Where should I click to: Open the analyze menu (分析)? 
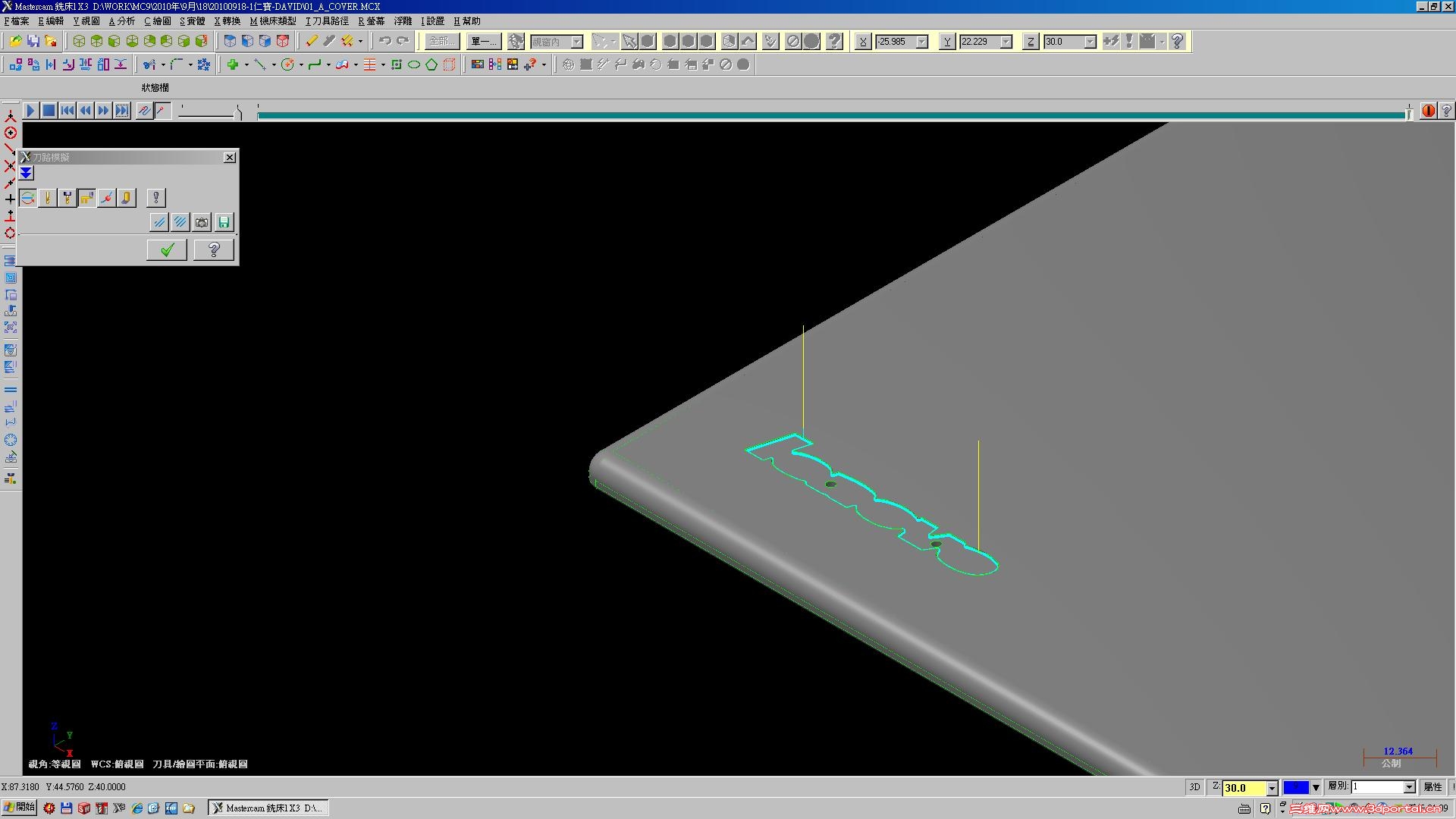click(122, 21)
